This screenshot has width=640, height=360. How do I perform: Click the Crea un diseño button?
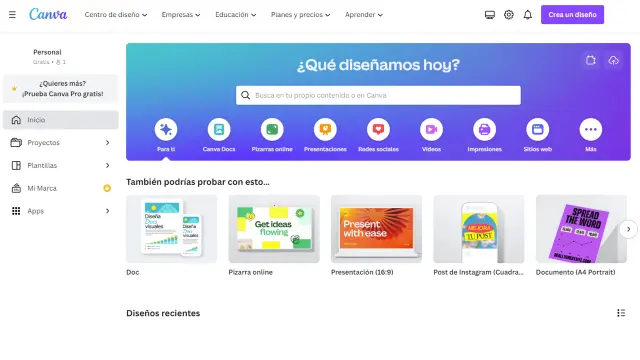[x=572, y=15]
